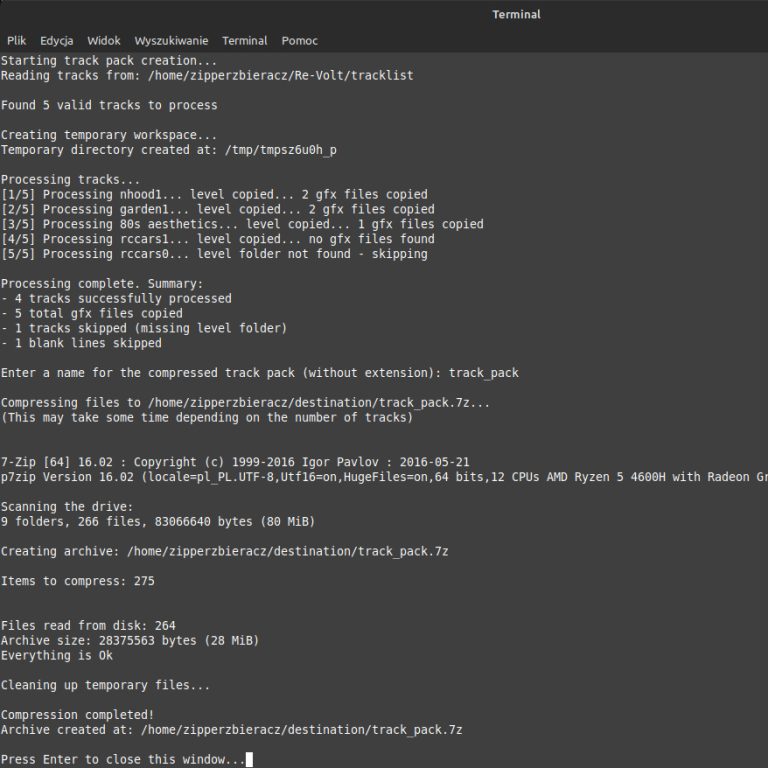The width and height of the screenshot is (768, 768).
Task: Click the Terminal window title text
Action: (x=516, y=14)
